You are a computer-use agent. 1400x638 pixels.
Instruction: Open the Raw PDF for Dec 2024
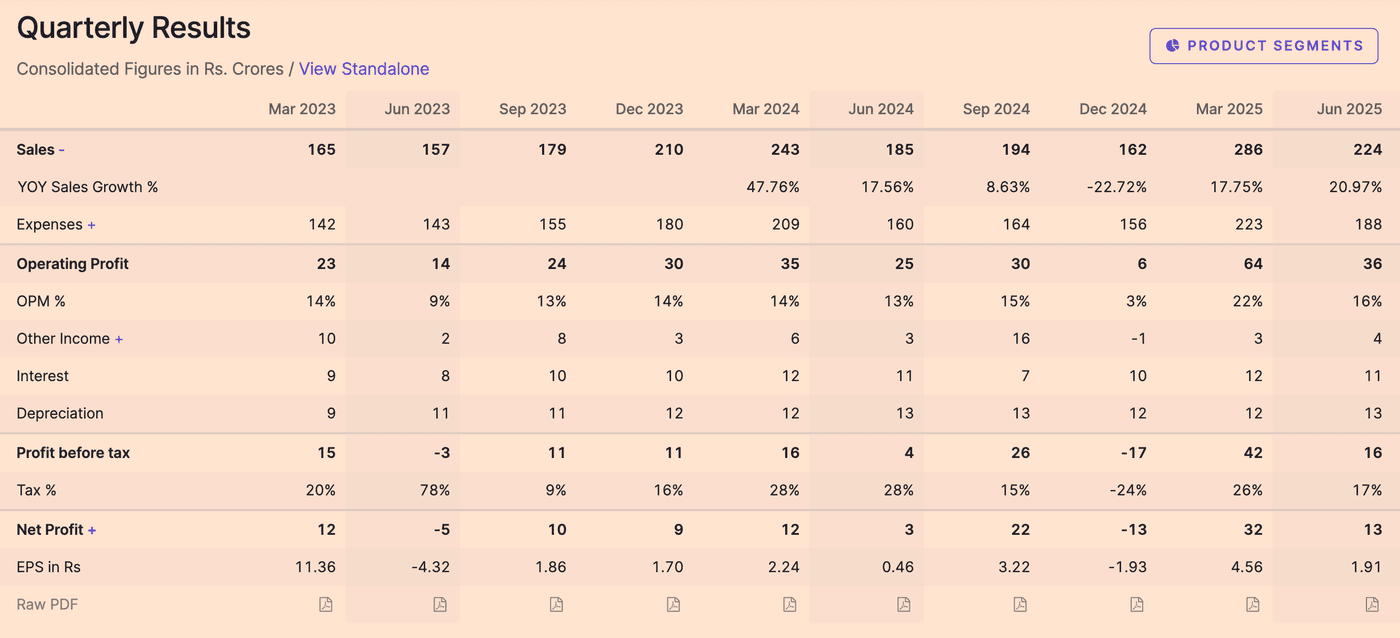(x=1136, y=604)
